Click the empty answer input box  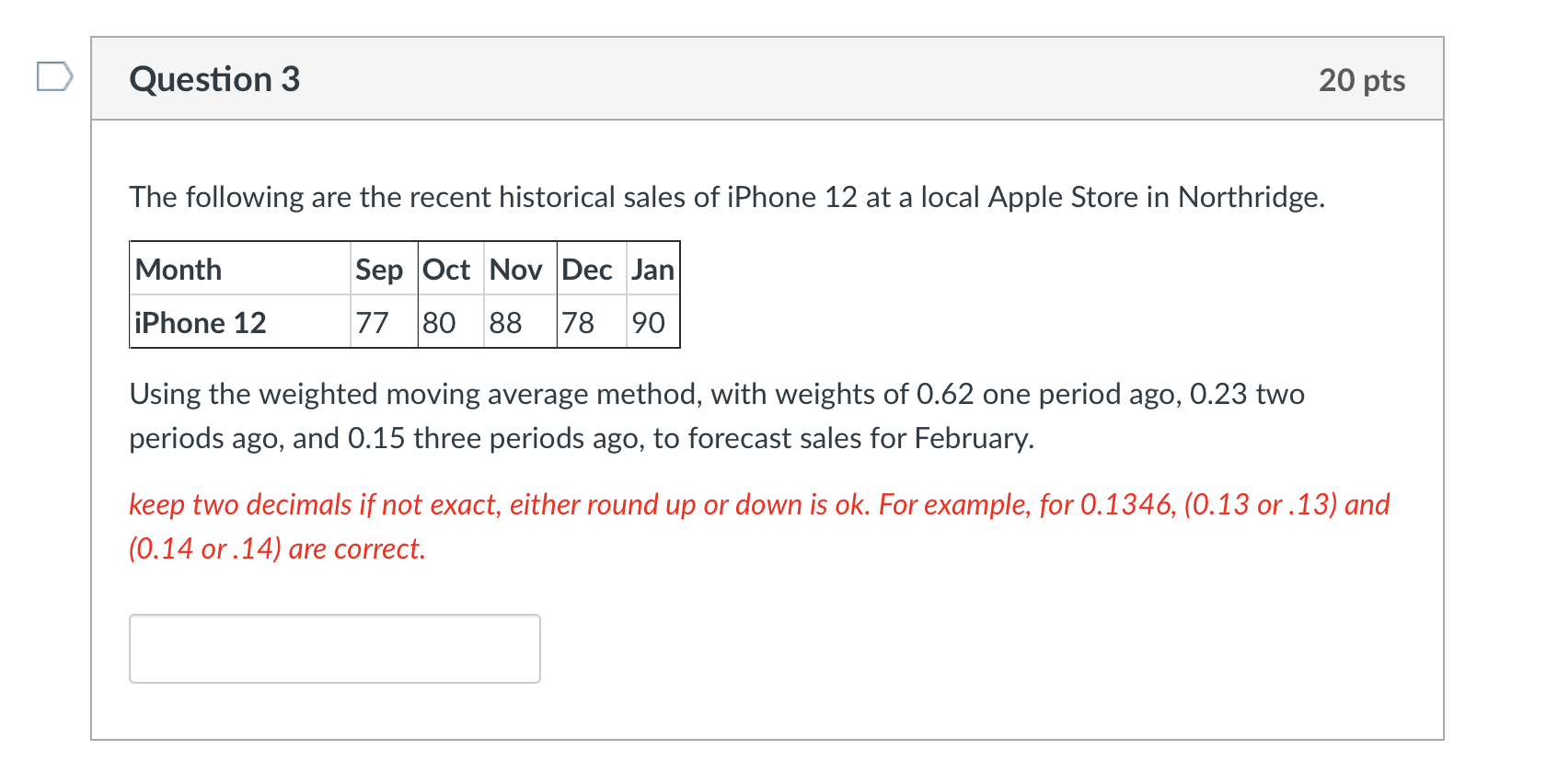click(334, 649)
